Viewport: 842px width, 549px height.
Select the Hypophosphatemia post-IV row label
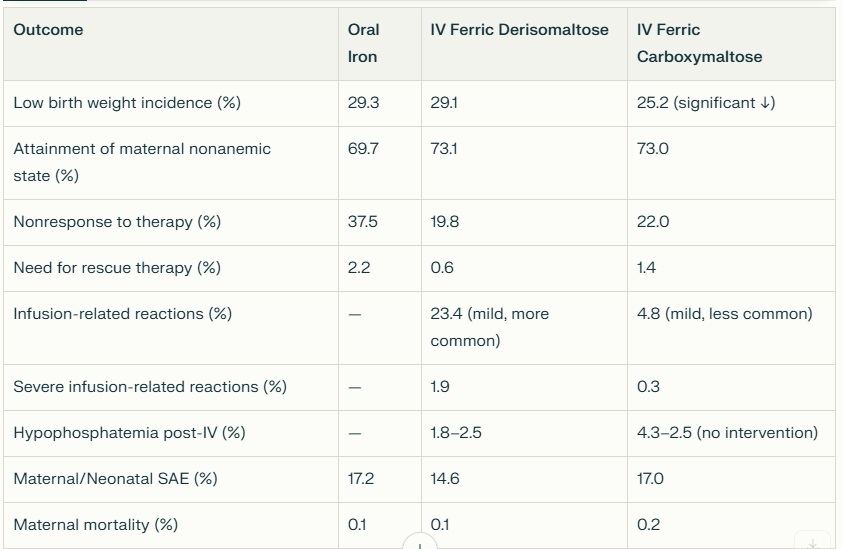tap(129, 433)
